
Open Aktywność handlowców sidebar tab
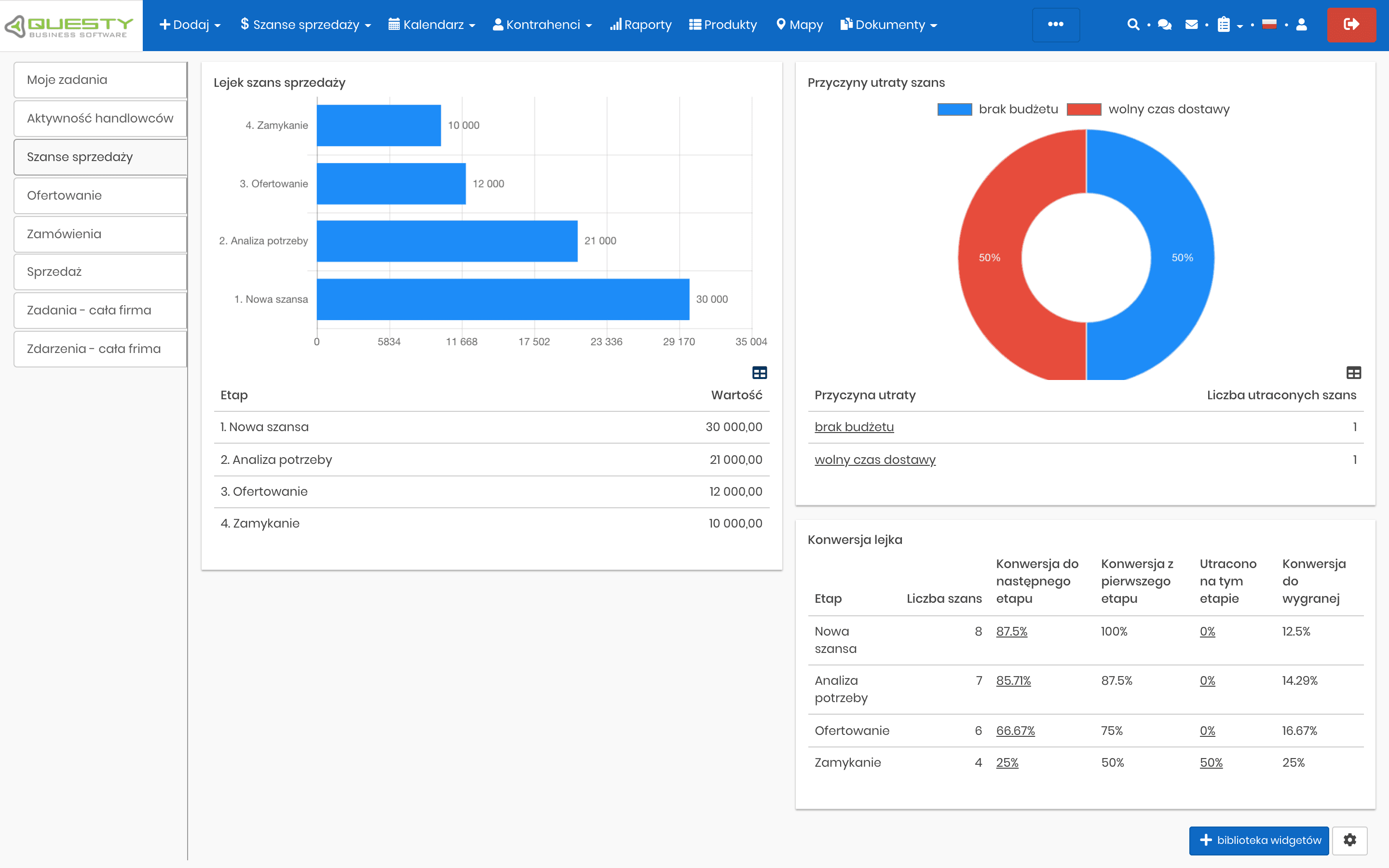tap(100, 118)
